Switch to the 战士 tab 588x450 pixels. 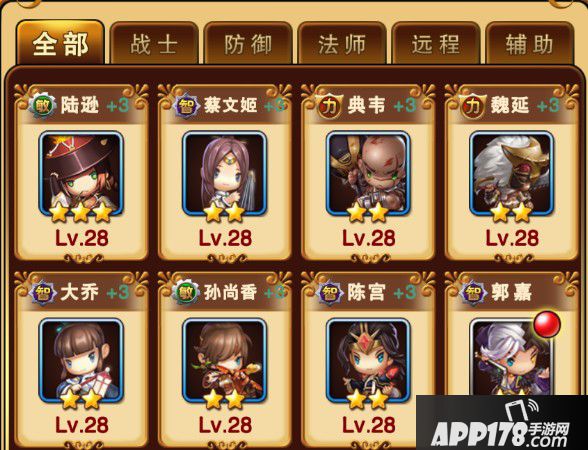point(154,43)
